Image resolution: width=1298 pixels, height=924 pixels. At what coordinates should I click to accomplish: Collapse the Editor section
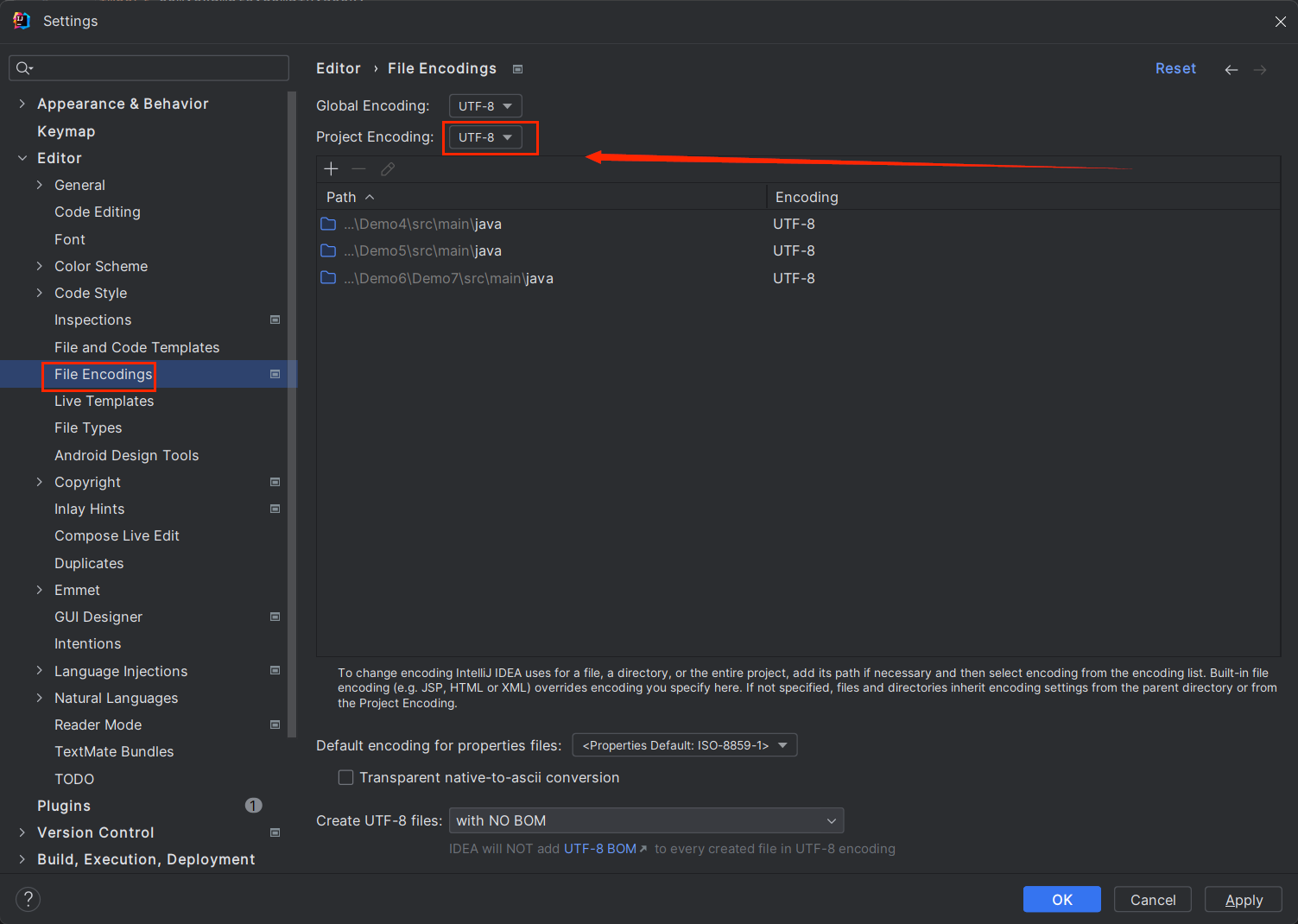pos(22,158)
